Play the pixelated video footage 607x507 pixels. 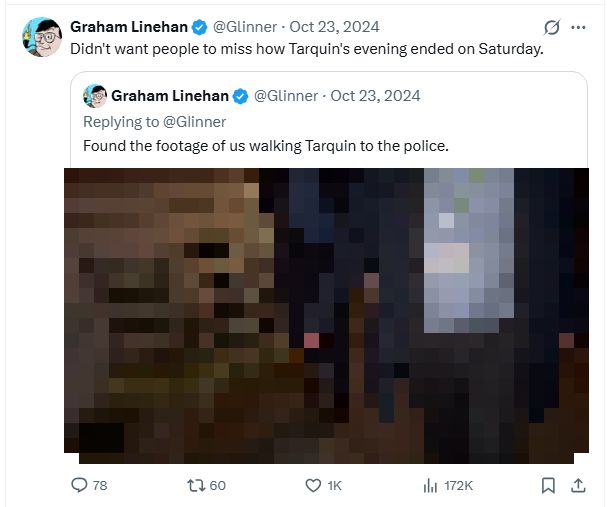326,315
